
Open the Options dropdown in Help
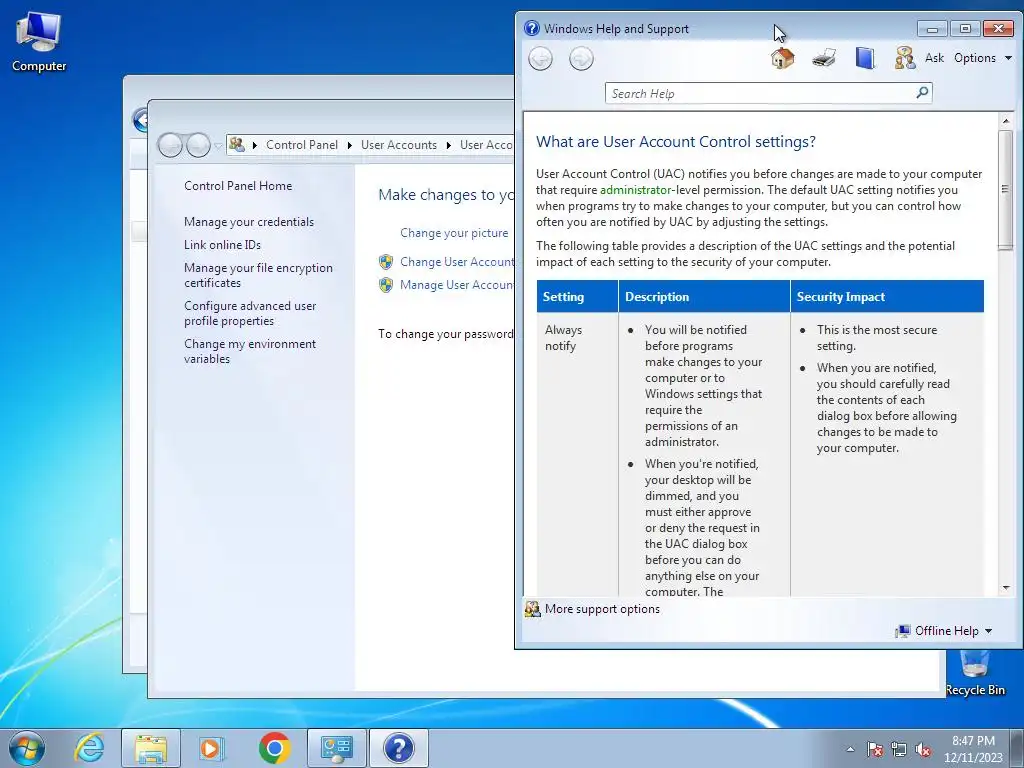[x=983, y=58]
